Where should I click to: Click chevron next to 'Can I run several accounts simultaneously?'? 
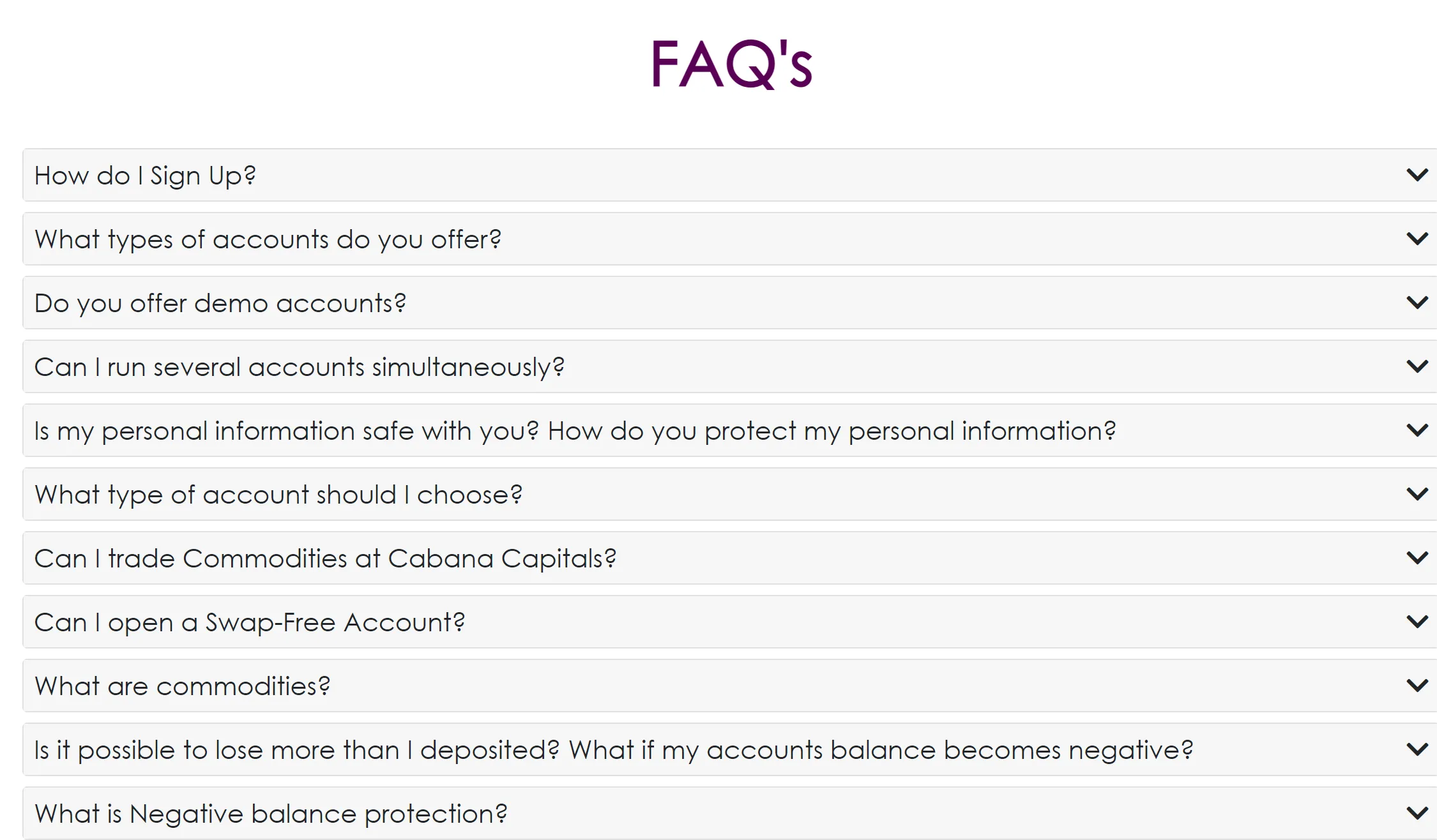(1417, 366)
